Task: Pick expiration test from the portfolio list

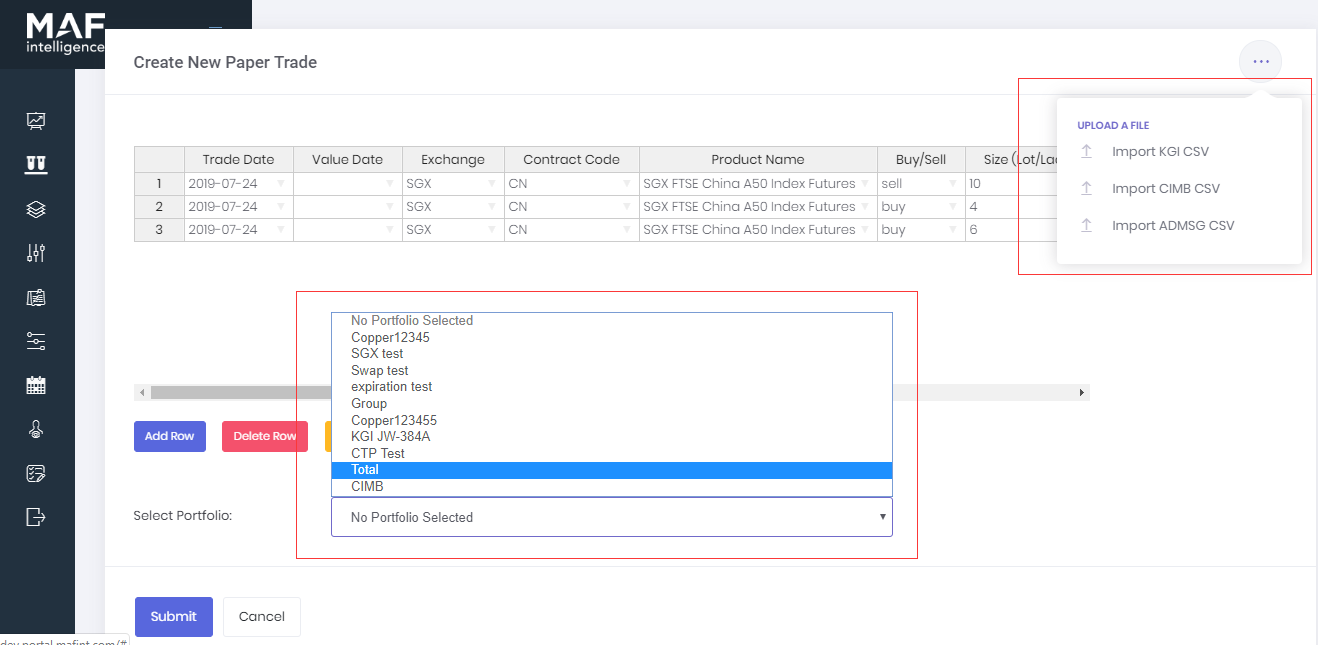Action: tap(611, 387)
